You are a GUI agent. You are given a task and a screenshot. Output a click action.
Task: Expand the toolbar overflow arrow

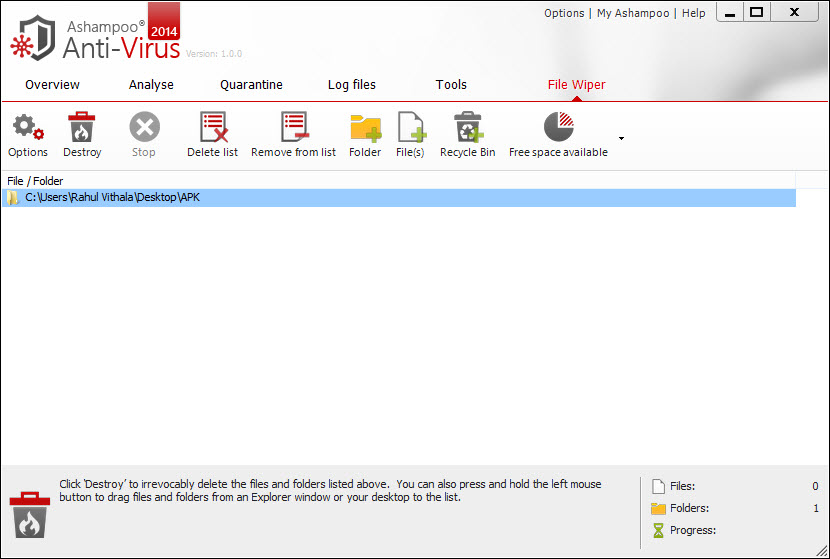[621, 139]
